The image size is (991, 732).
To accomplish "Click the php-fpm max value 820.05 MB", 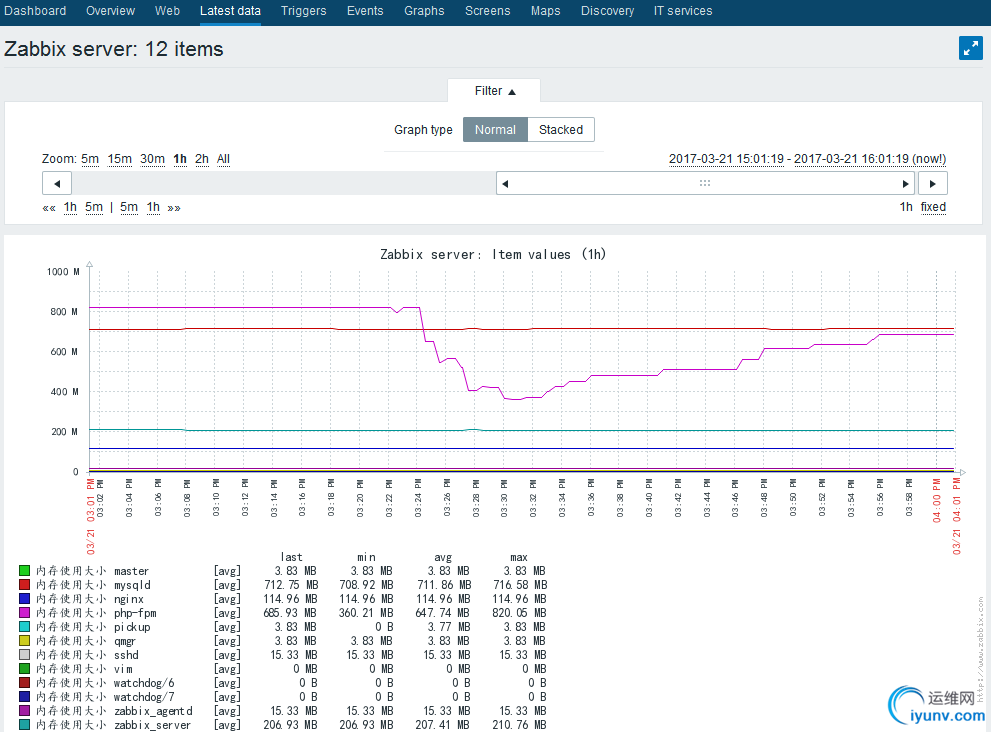I will click(520, 613).
